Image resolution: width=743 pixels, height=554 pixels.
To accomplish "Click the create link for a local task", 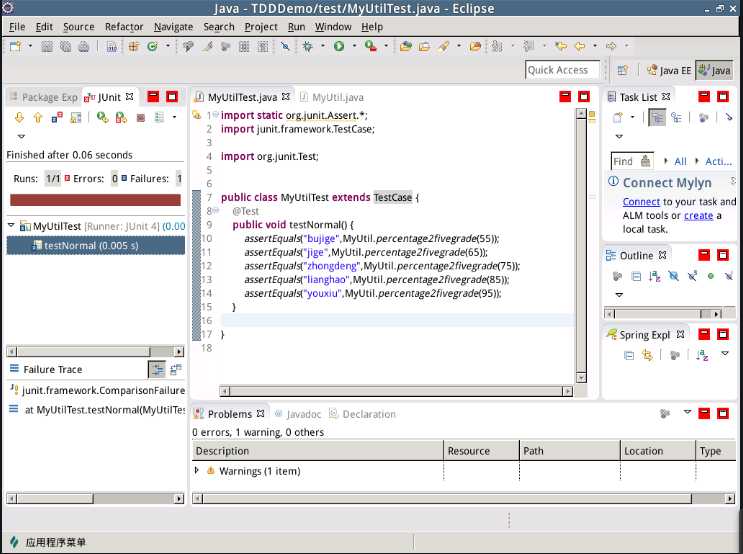I will [x=698, y=216].
